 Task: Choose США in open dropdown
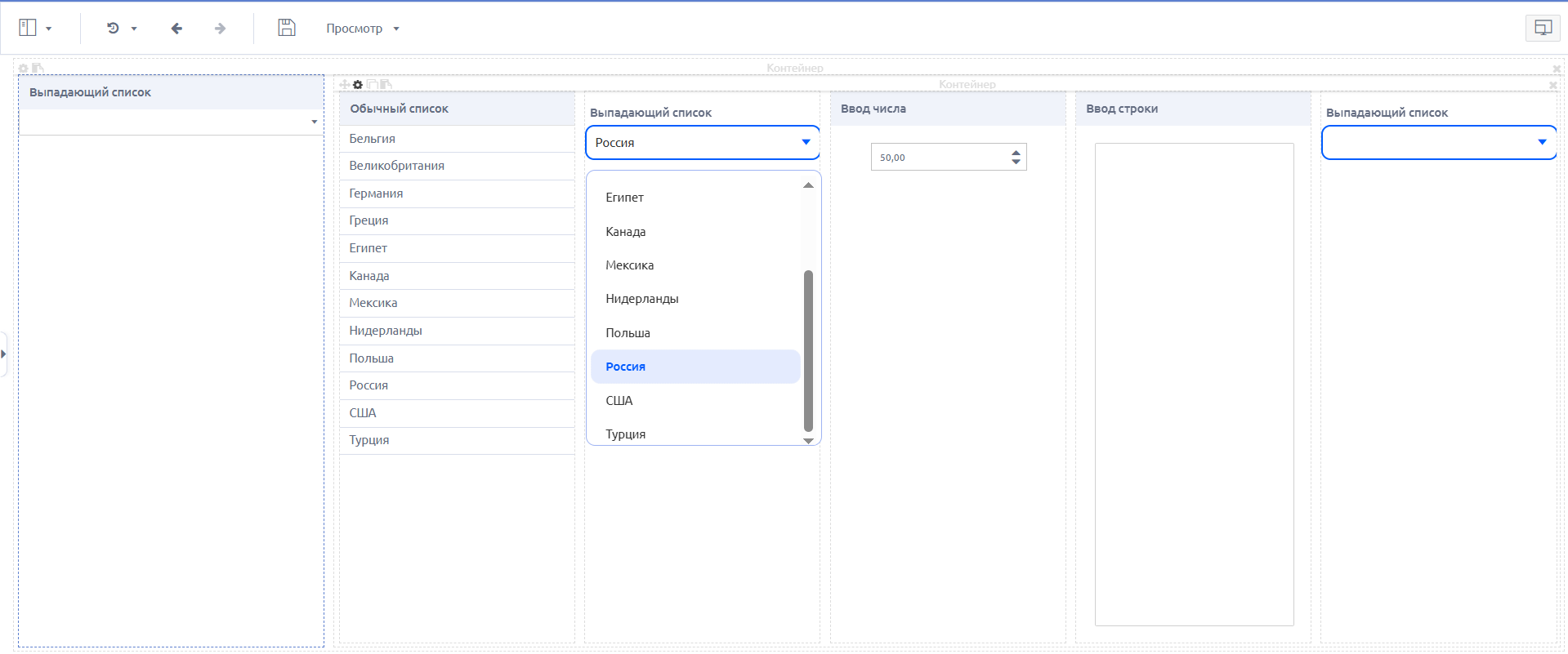tap(695, 401)
